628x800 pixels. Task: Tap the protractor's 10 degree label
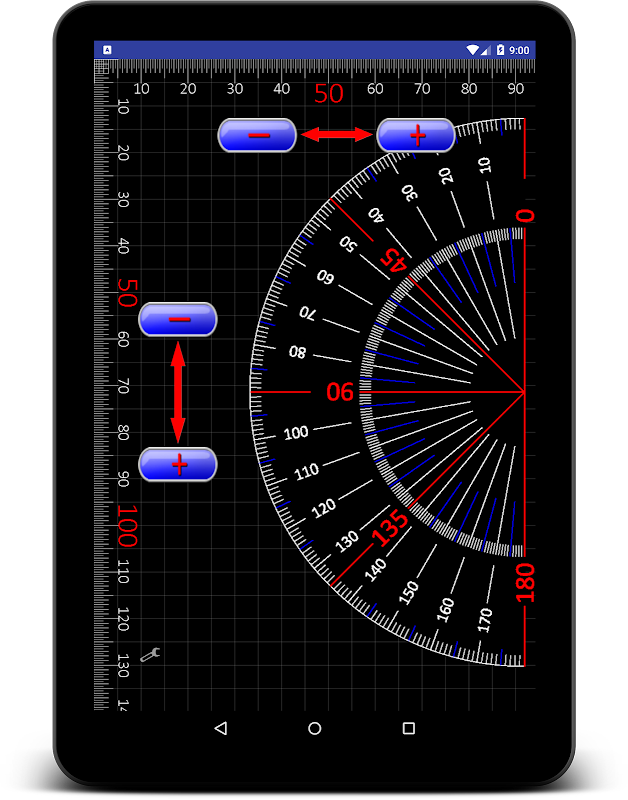pos(485,165)
